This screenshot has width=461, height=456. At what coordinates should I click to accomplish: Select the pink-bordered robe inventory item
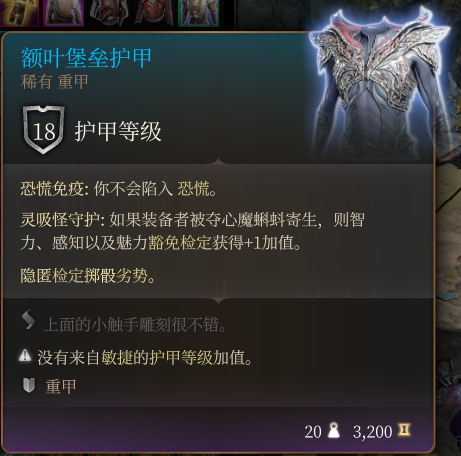pos(64,13)
